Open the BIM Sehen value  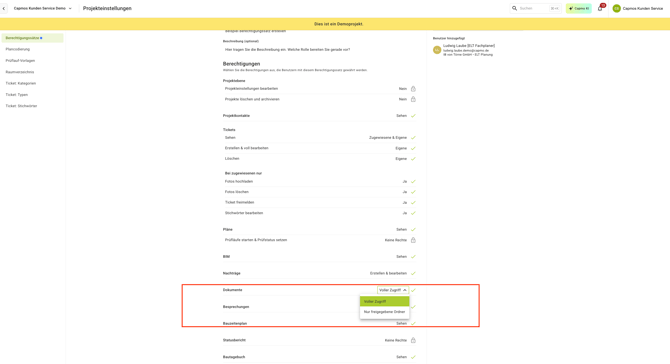pos(401,257)
